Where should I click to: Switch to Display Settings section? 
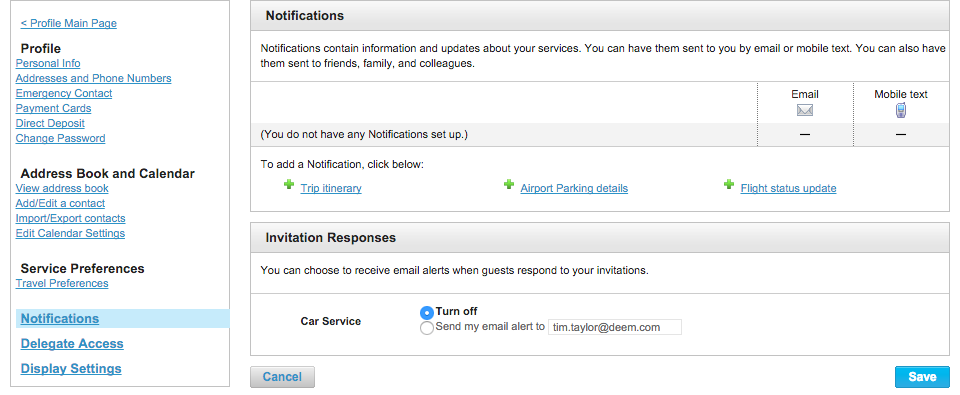click(71, 369)
